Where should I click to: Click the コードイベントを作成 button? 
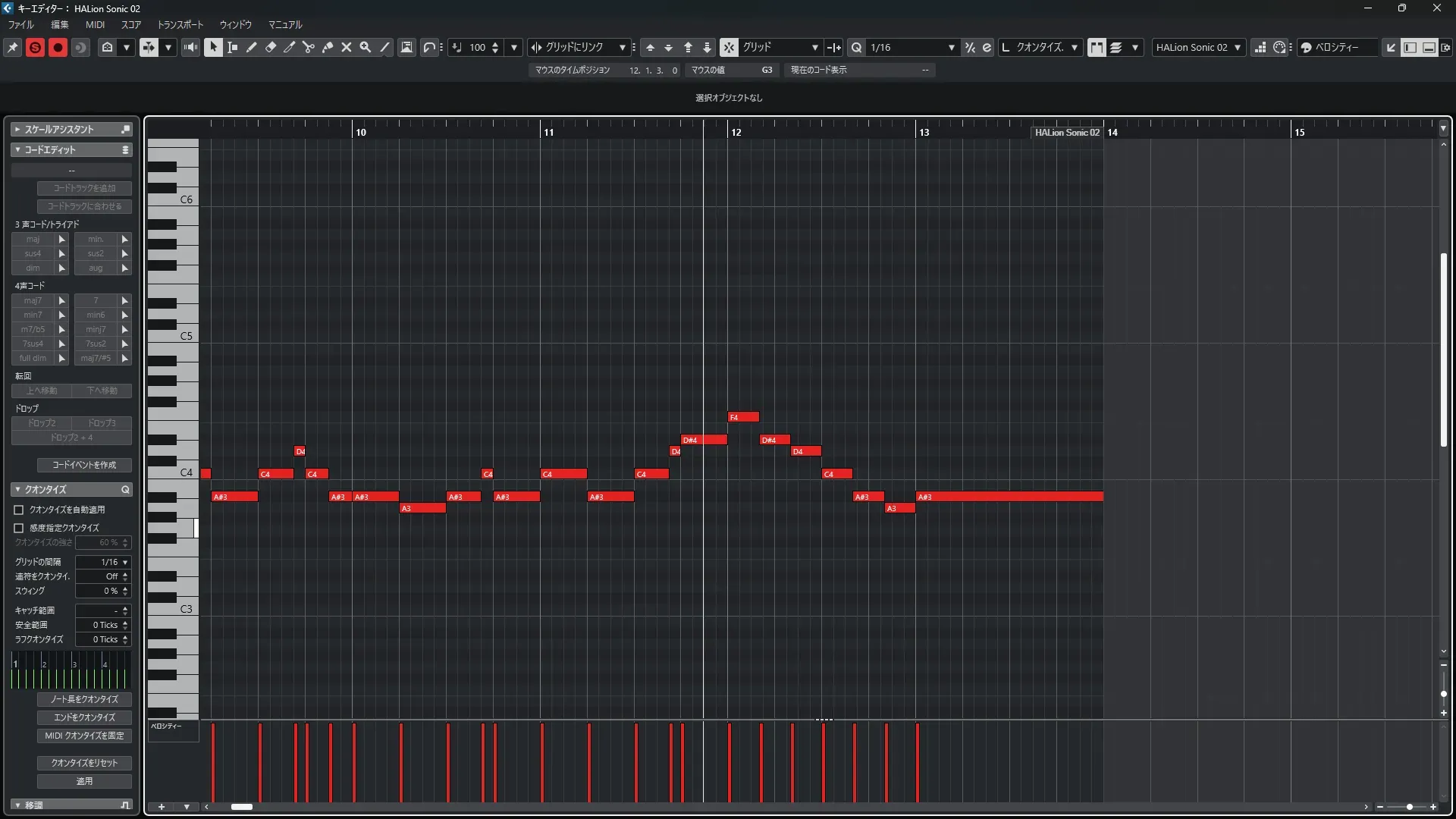[84, 465]
